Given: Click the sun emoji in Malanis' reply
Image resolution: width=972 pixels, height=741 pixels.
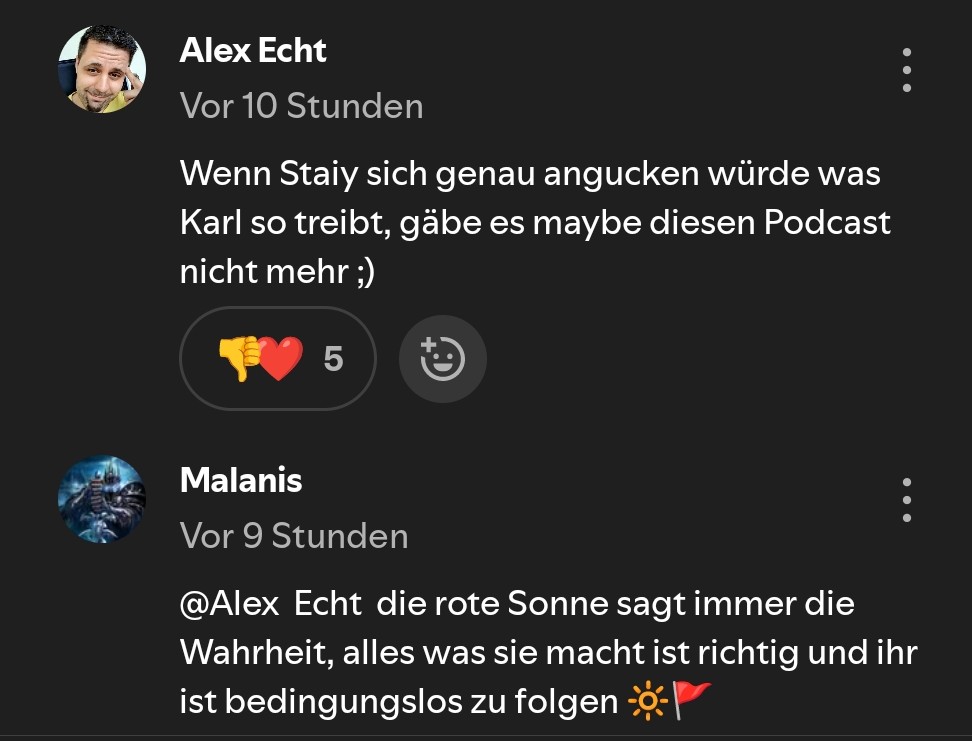Looking at the screenshot, I should [x=646, y=702].
